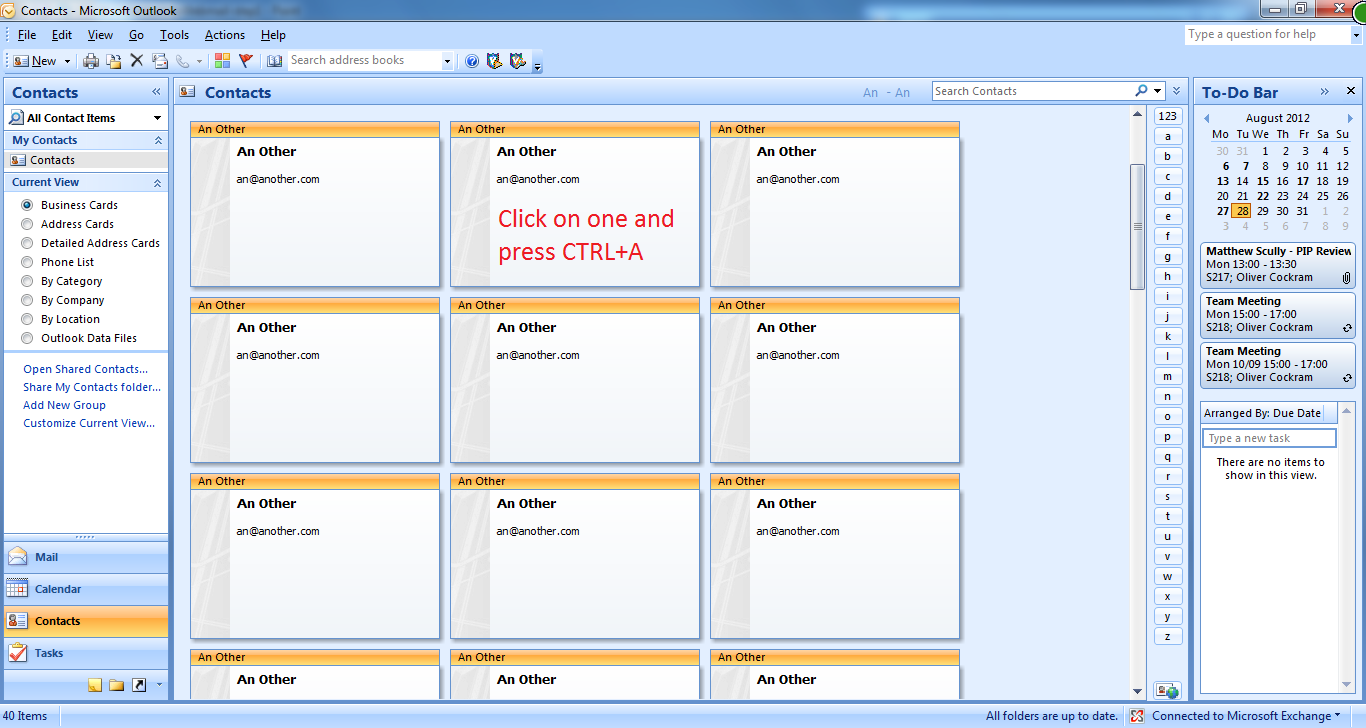Screen dimensions: 1366x728
Task: Collapse the Contacts navigation pane
Action: (x=156, y=92)
